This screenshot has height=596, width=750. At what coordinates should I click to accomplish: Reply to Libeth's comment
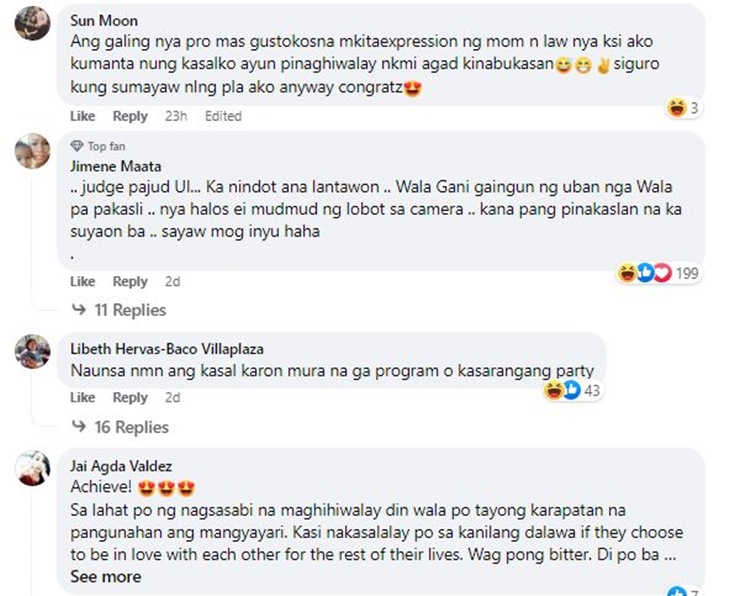pyautogui.click(x=130, y=397)
